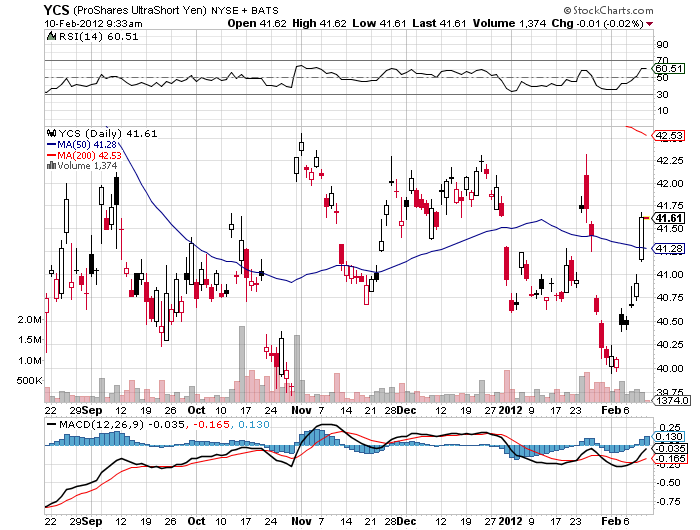Click the 41.00 price axis label
Viewport: 700px width, 530px height.
pos(670,275)
